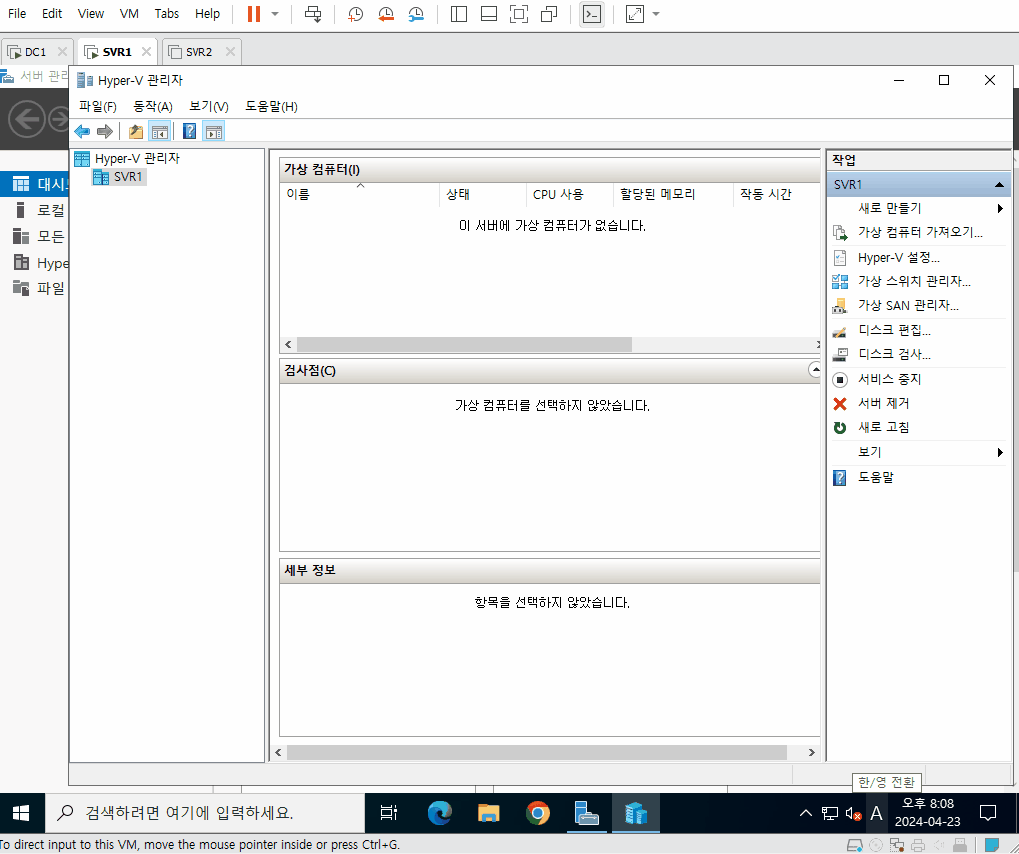Open 보기(V) menu
The width and height of the screenshot is (1019, 854).
coord(209,107)
